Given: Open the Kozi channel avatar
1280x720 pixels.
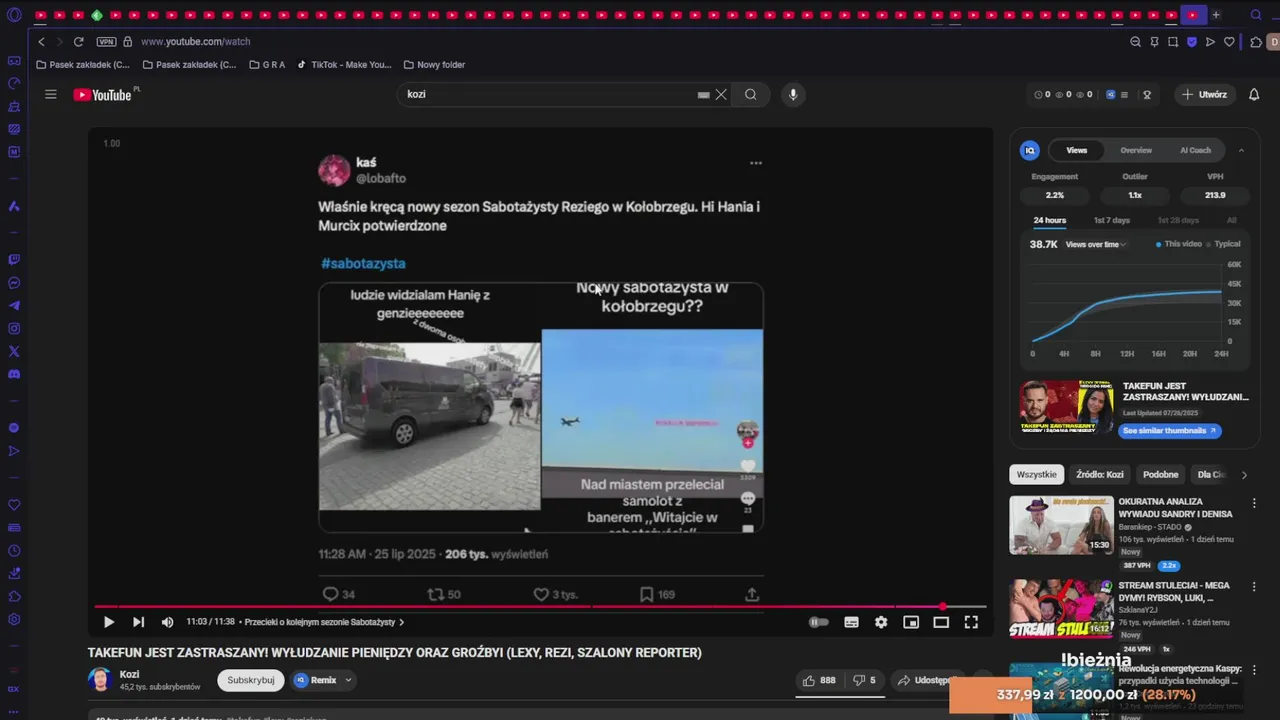Looking at the screenshot, I should click(99, 680).
